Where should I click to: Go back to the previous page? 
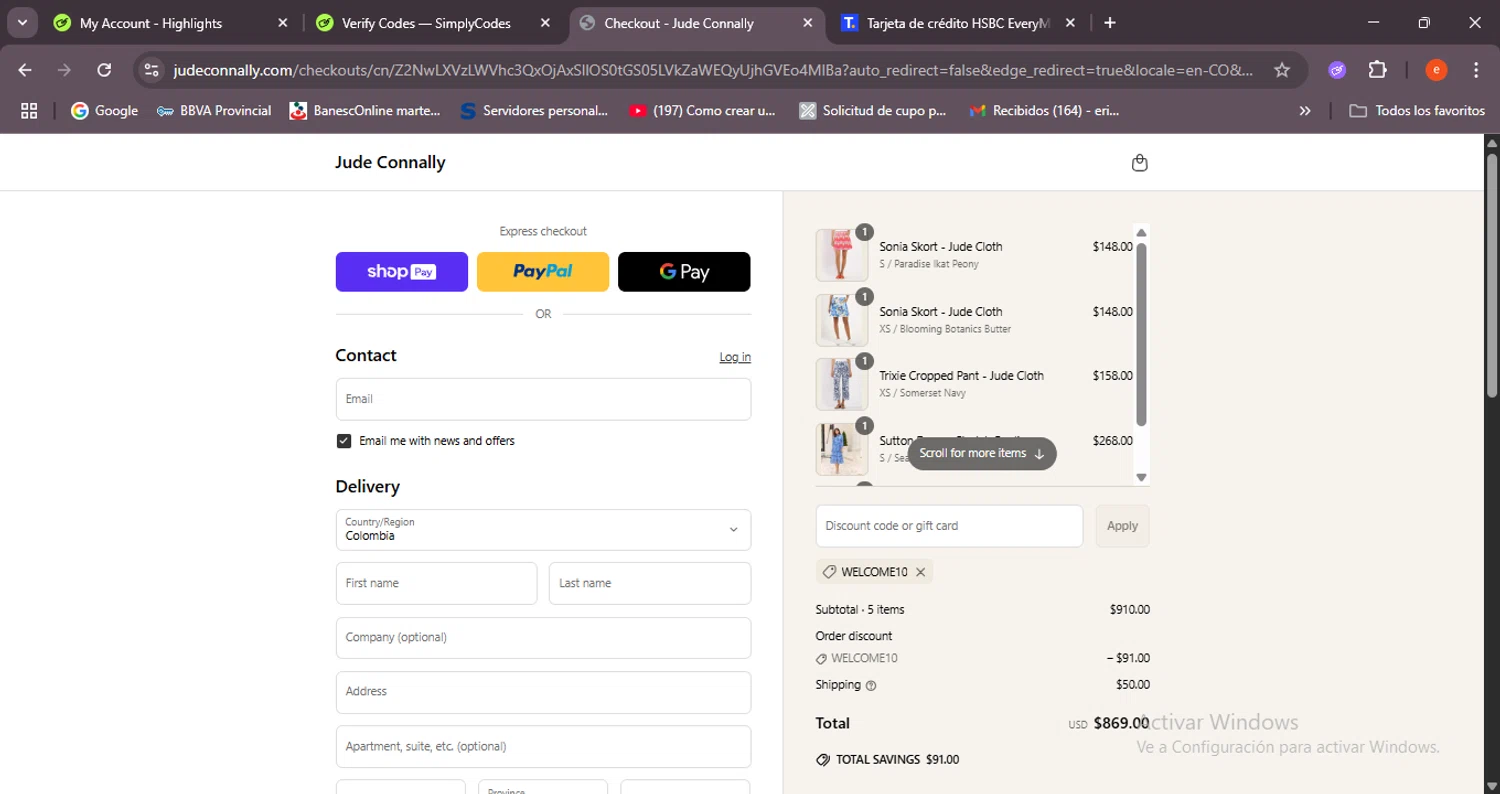(x=25, y=70)
